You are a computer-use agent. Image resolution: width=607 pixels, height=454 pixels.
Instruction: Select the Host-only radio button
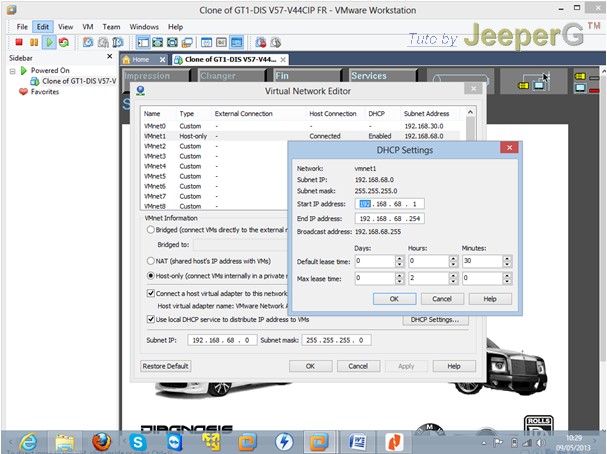(x=151, y=276)
